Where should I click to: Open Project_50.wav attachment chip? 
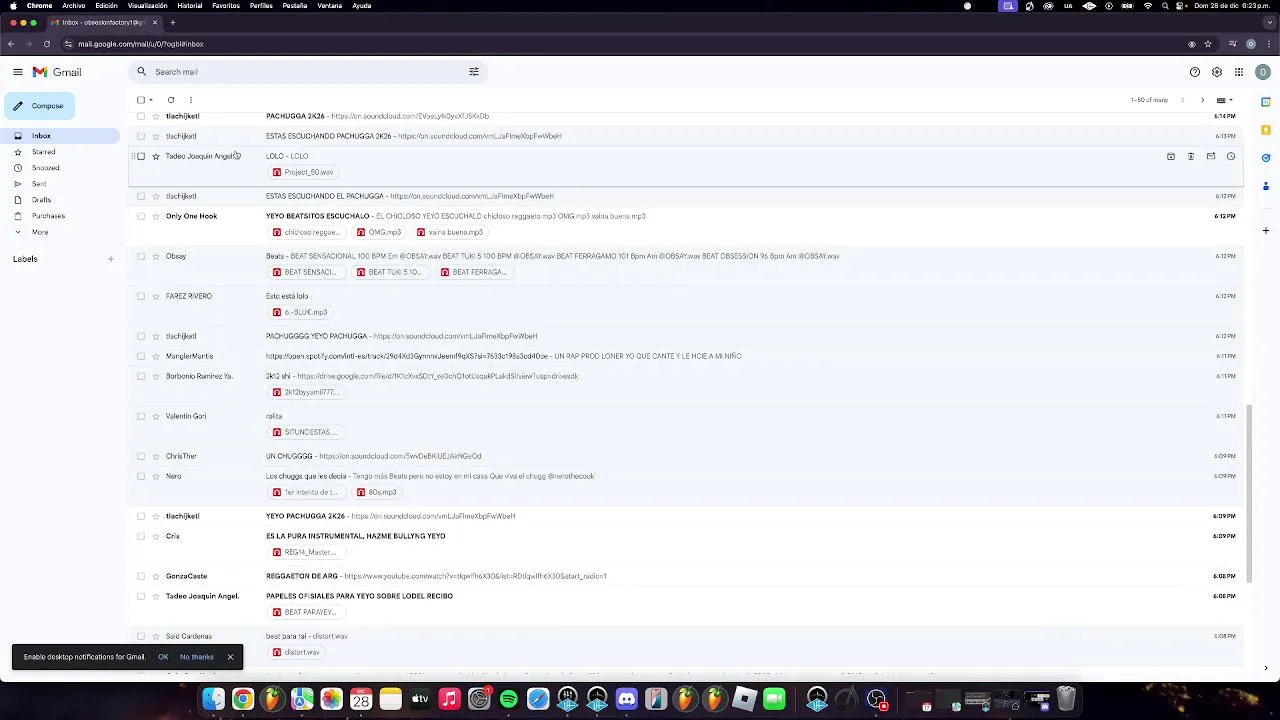303,172
